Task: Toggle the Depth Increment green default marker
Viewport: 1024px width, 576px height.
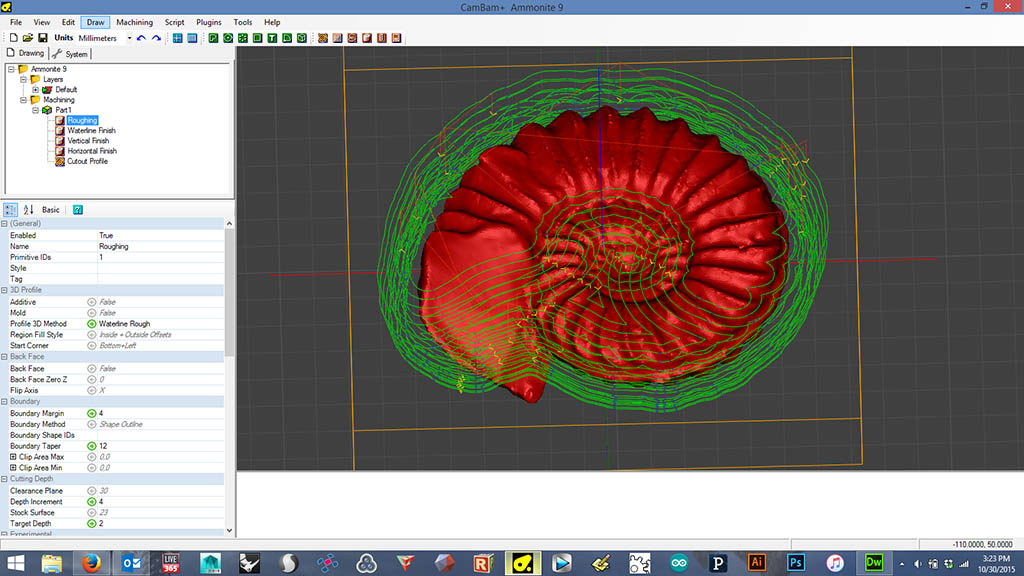Action: click(92, 502)
